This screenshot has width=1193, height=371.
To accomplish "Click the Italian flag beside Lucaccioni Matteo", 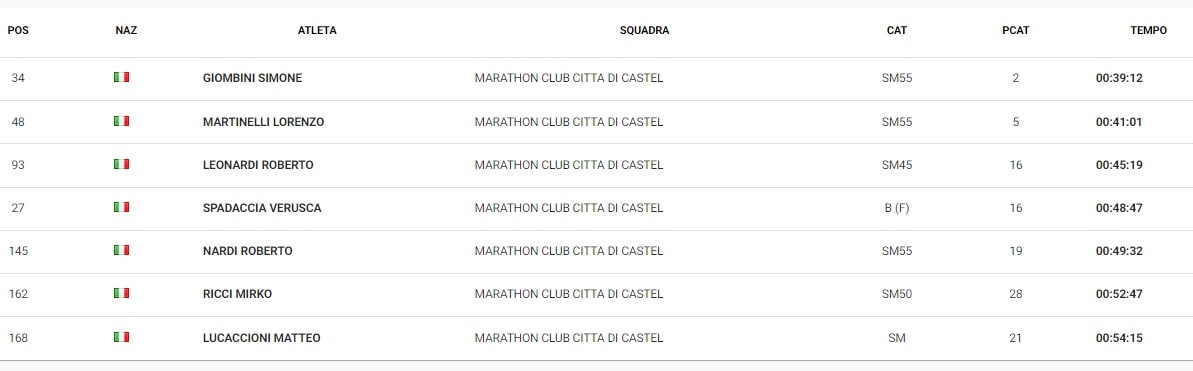I will tap(122, 337).
